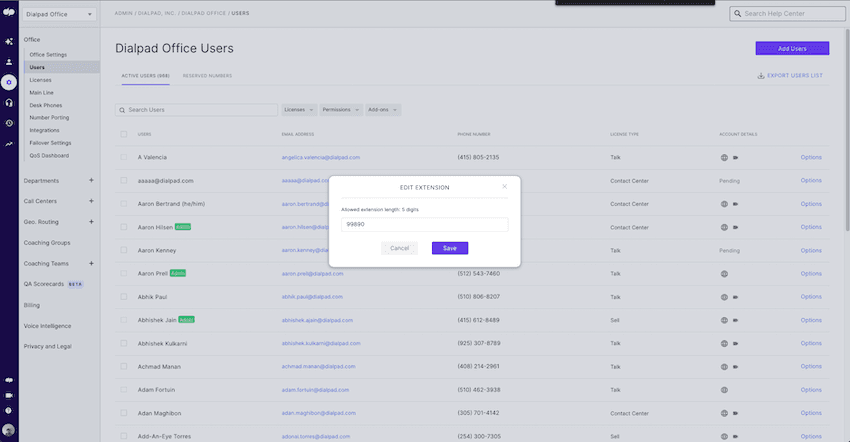Open the Licenses filter dropdown

(x=299, y=109)
